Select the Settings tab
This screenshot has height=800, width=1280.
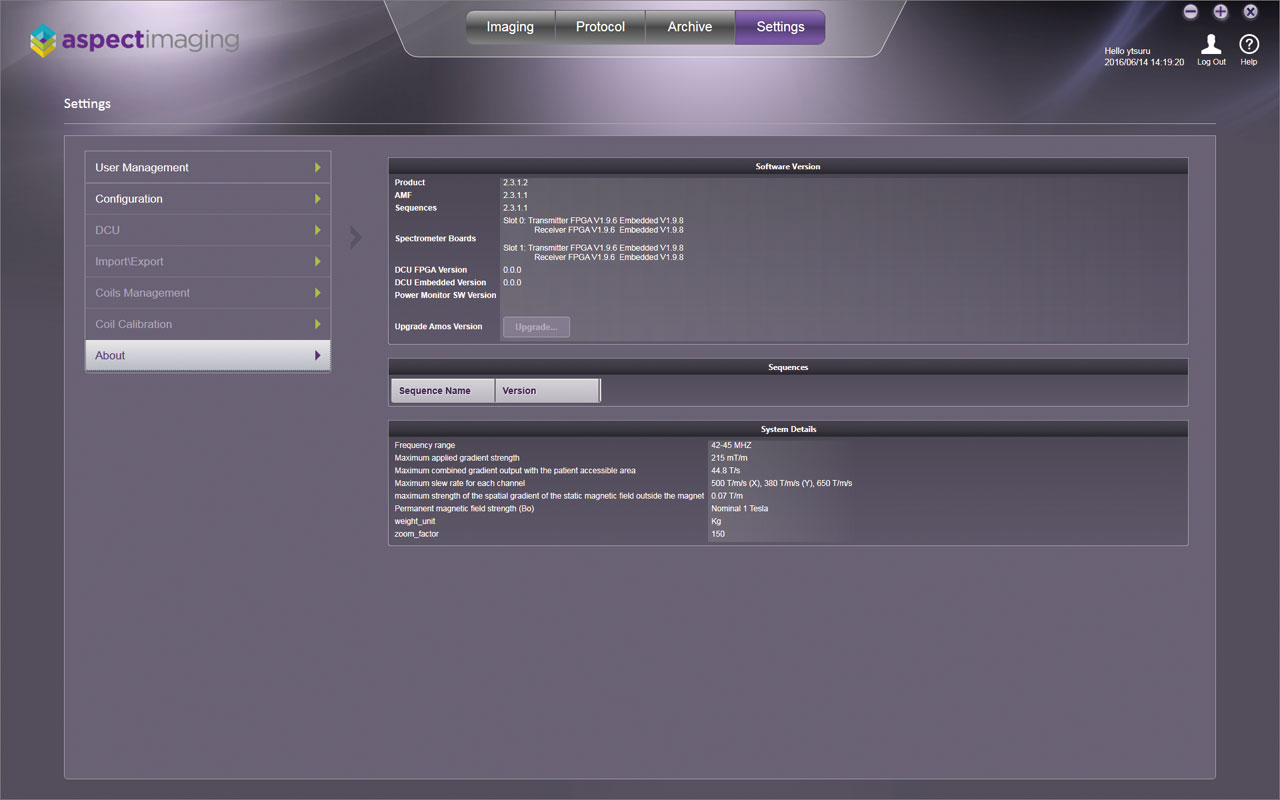(780, 27)
